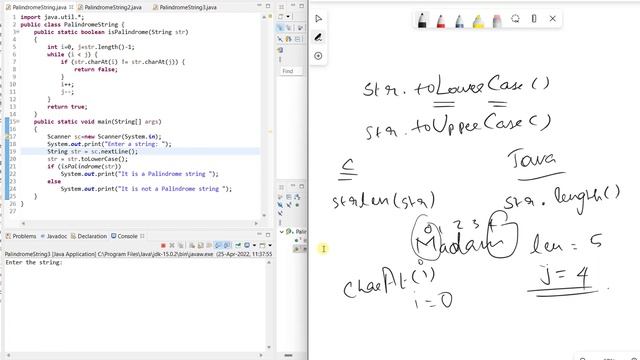
Task: Open the Open Console dropdown arrow
Action: 270,245
